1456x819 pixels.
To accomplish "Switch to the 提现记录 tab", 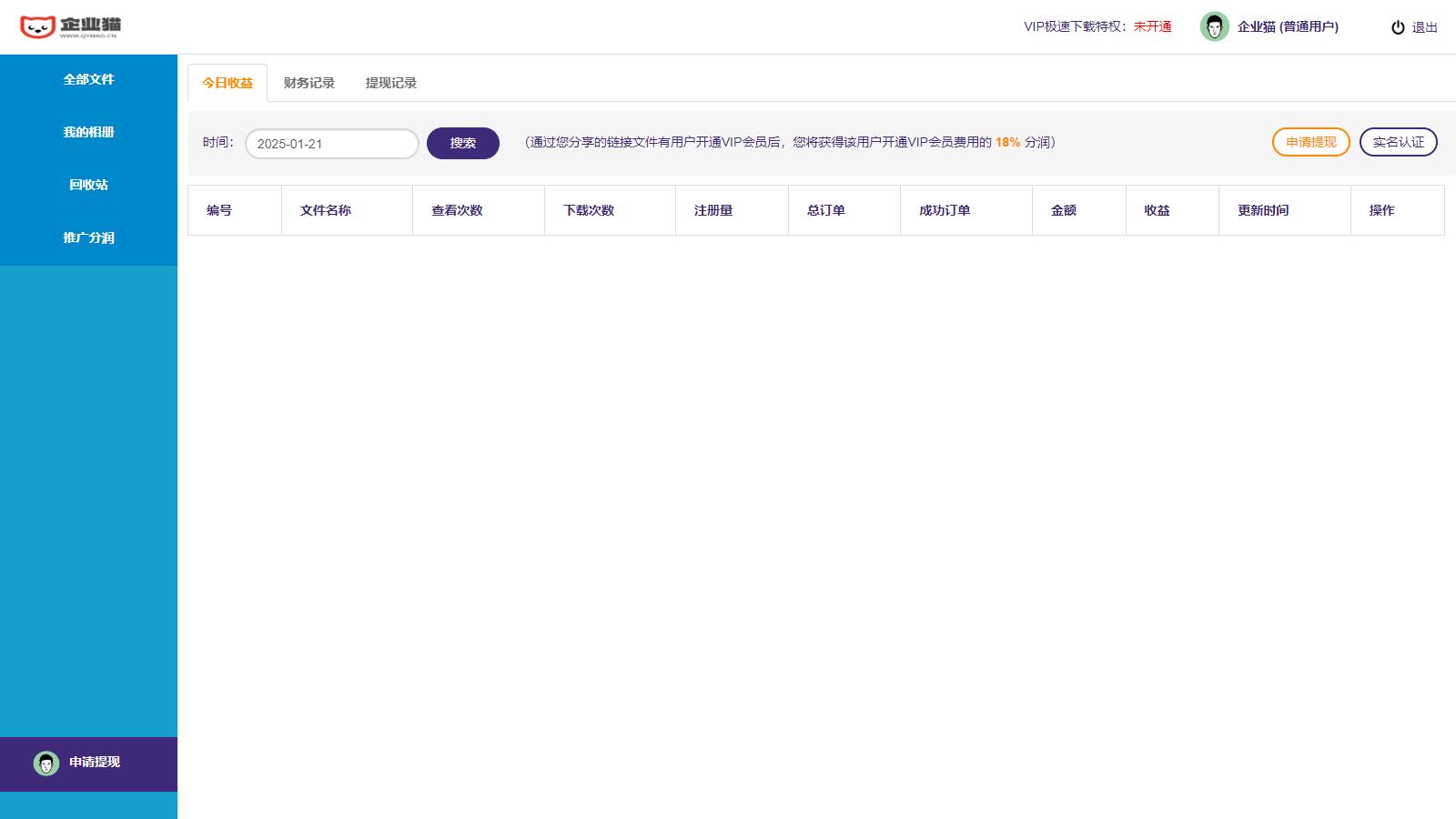I will 391,83.
